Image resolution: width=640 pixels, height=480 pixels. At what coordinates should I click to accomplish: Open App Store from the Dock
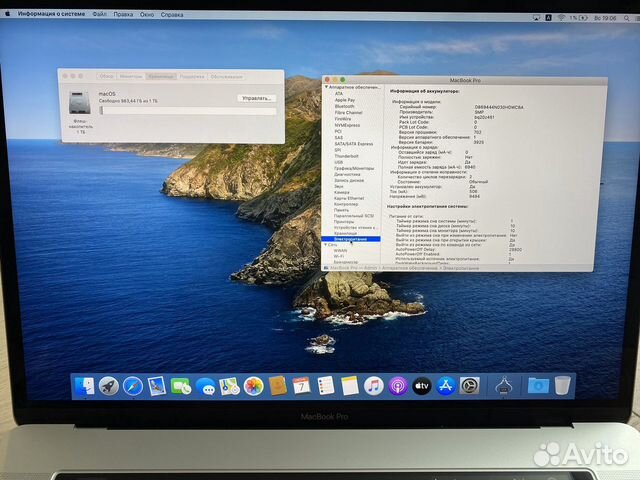(x=446, y=386)
